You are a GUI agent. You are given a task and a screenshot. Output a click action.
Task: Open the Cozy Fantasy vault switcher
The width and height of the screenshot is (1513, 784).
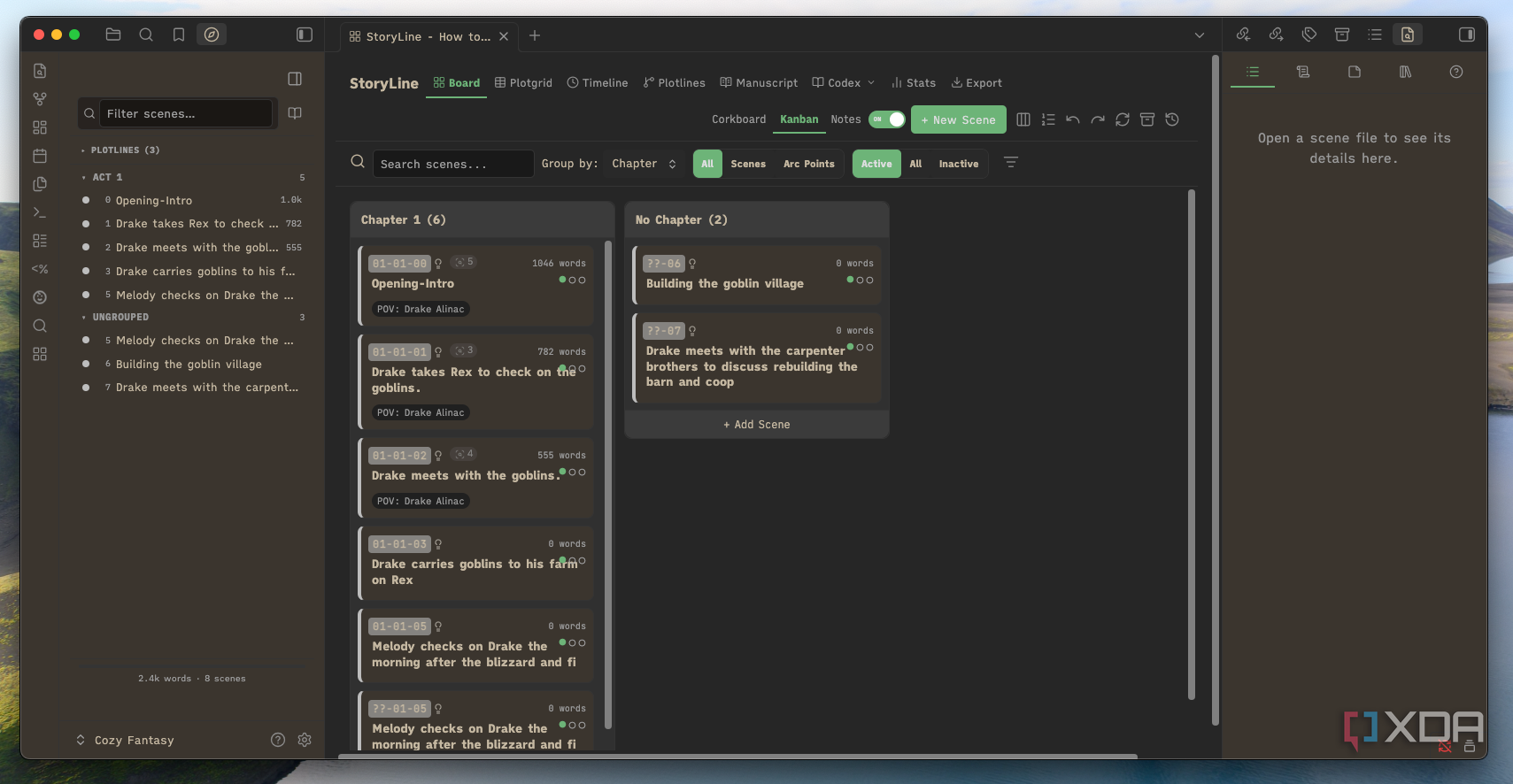coord(125,740)
